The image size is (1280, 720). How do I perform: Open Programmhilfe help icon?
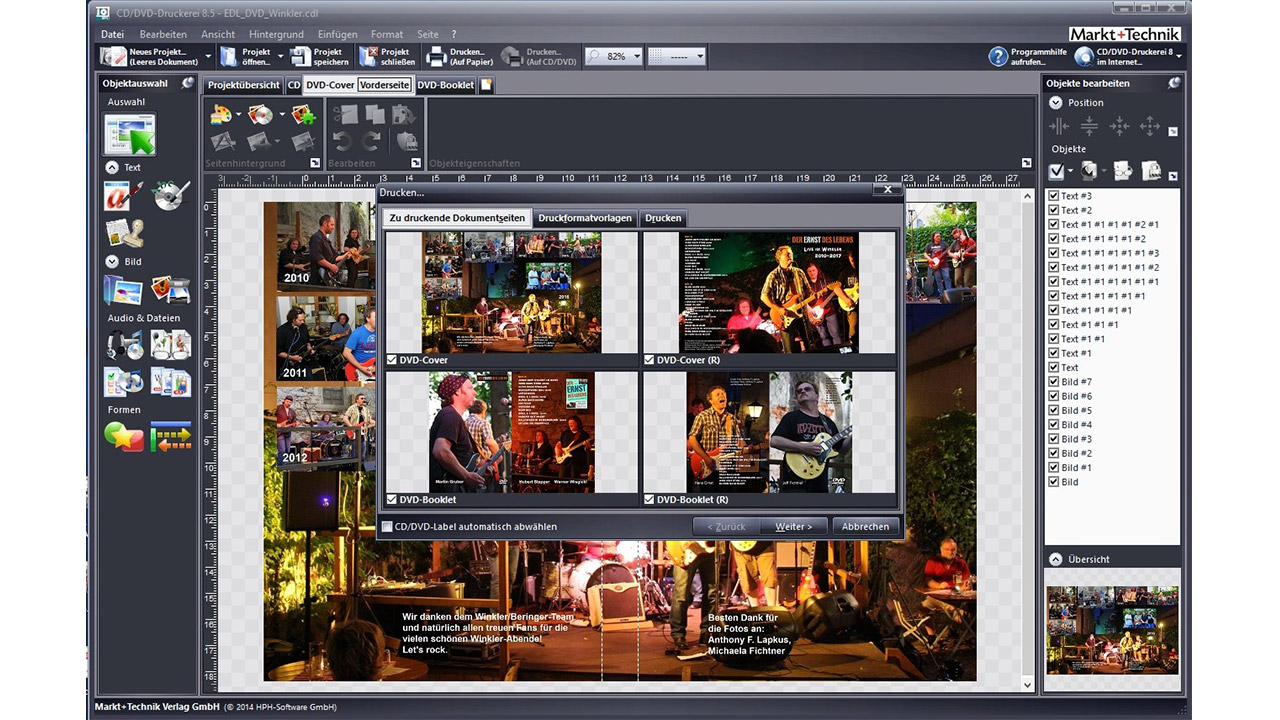(x=997, y=57)
